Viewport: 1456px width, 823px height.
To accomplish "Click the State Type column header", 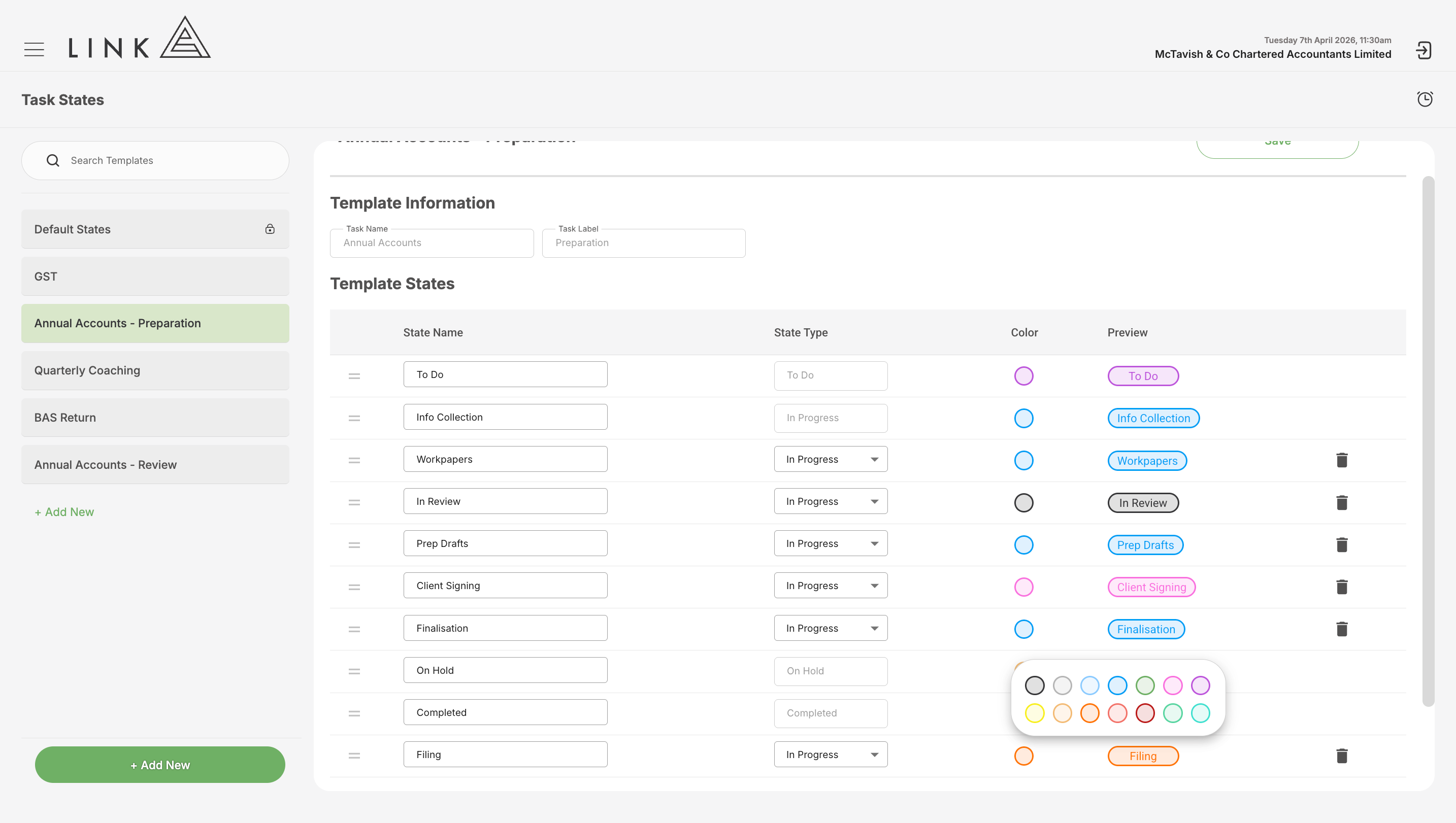I will [801, 332].
